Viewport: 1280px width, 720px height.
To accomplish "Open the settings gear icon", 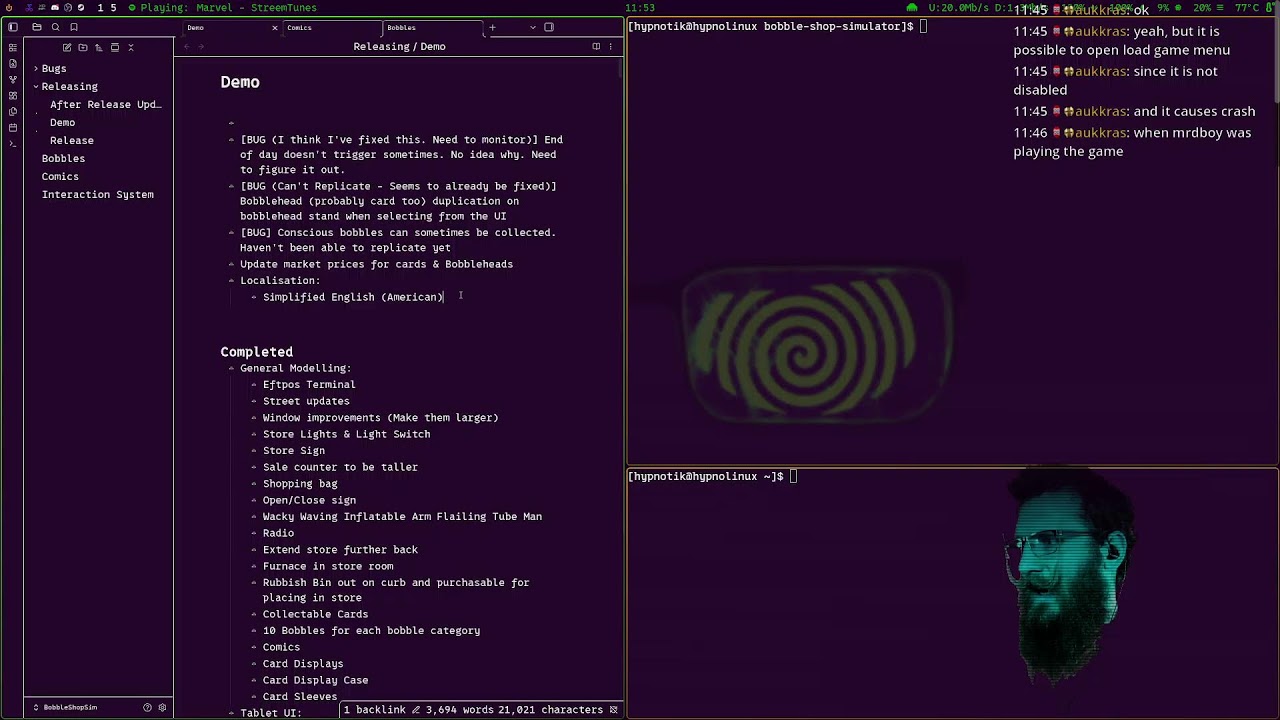I will tap(162, 707).
